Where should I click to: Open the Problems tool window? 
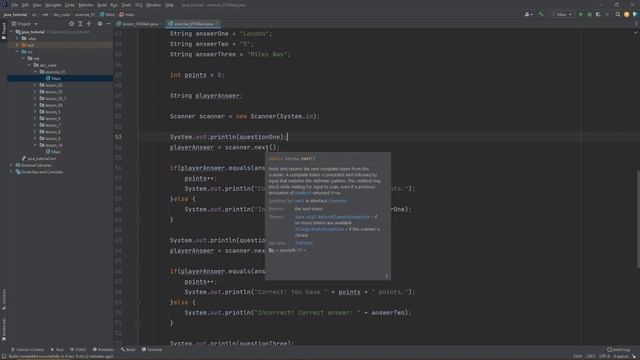pyautogui.click(x=103, y=350)
